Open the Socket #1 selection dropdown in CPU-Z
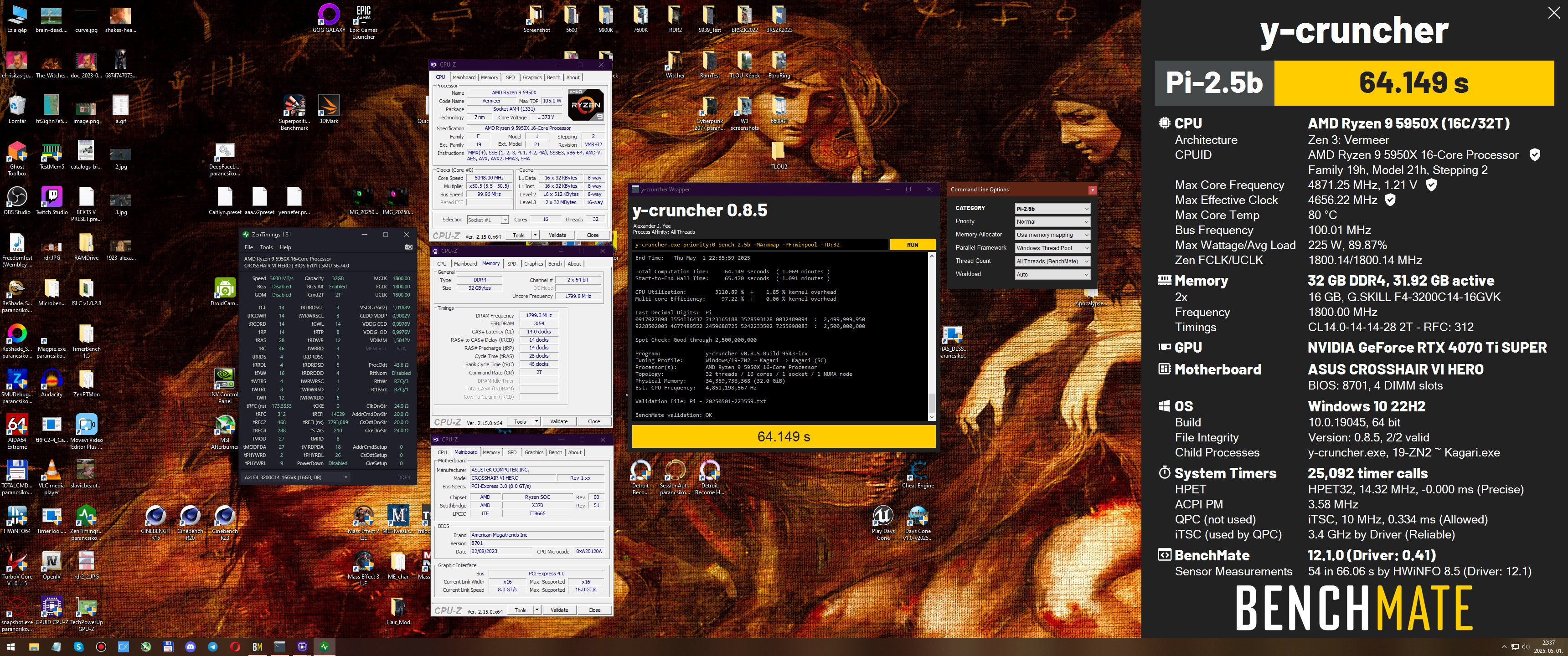Image resolution: width=1568 pixels, height=656 pixels. click(487, 220)
